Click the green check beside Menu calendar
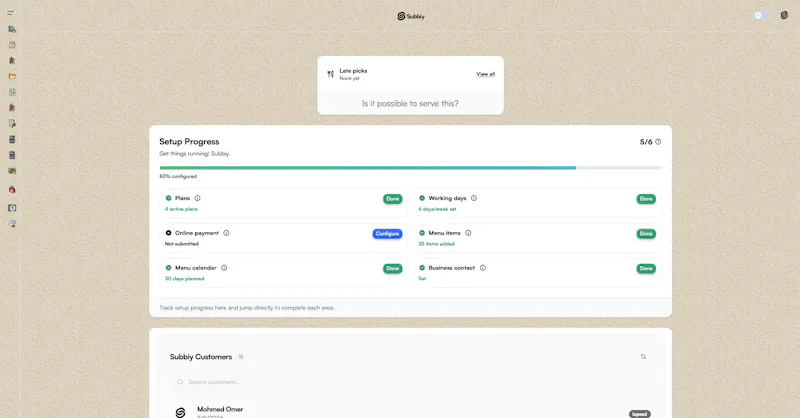Image resolution: width=800 pixels, height=418 pixels. [168, 267]
